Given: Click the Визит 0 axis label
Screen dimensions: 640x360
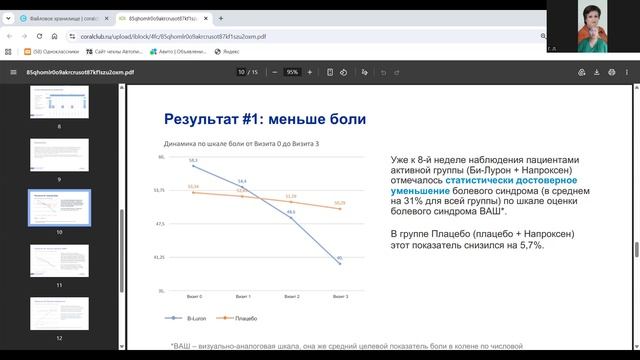Looking at the screenshot, I should point(194,296).
